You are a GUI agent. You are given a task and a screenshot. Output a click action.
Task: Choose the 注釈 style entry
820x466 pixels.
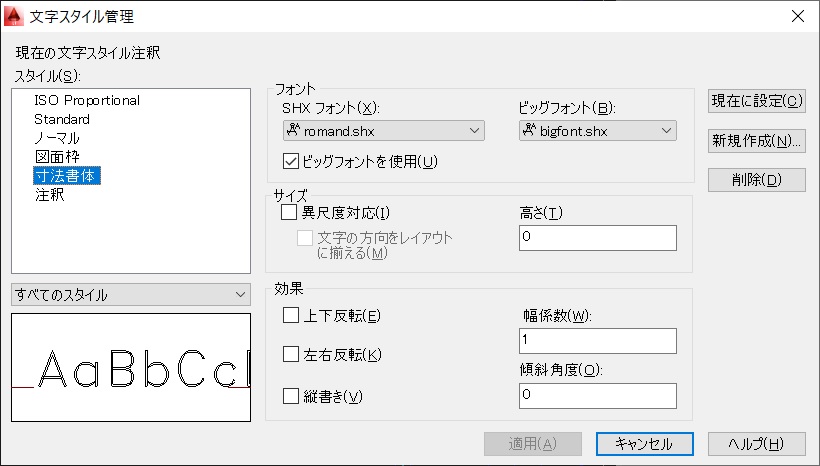pyautogui.click(x=50, y=195)
